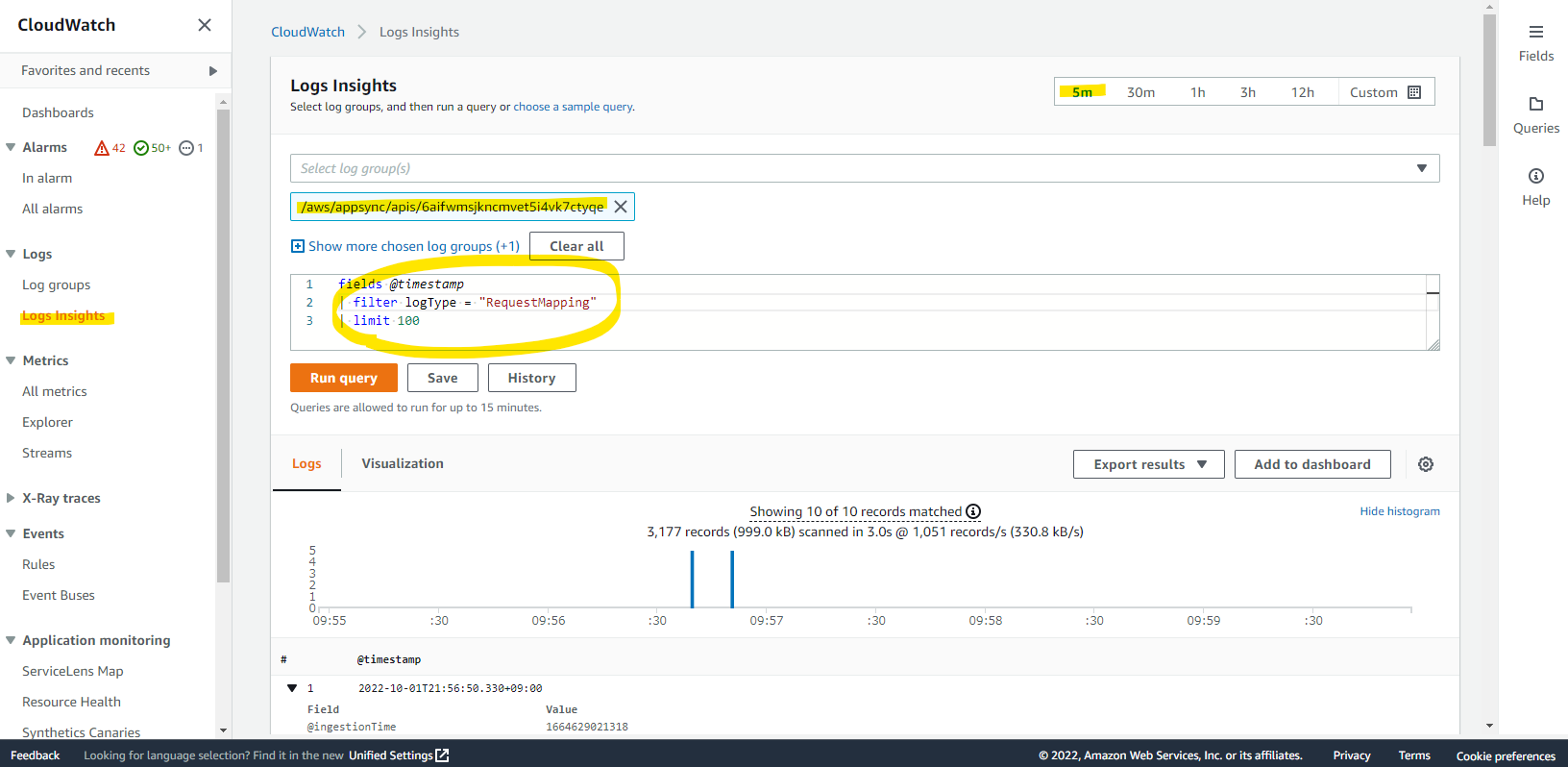Open Cookie preferences in the footer
The image size is (1568, 767).
(x=1506, y=755)
